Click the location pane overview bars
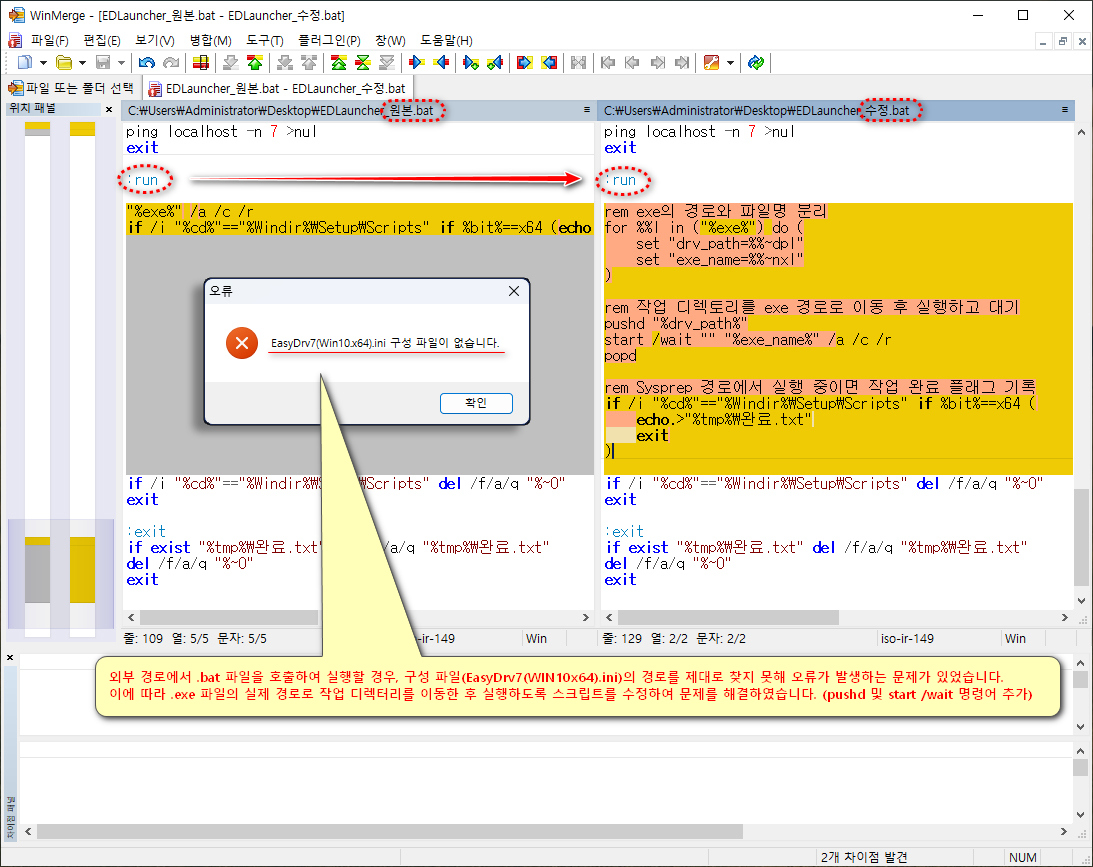The image size is (1093, 867). pyautogui.click(x=61, y=379)
